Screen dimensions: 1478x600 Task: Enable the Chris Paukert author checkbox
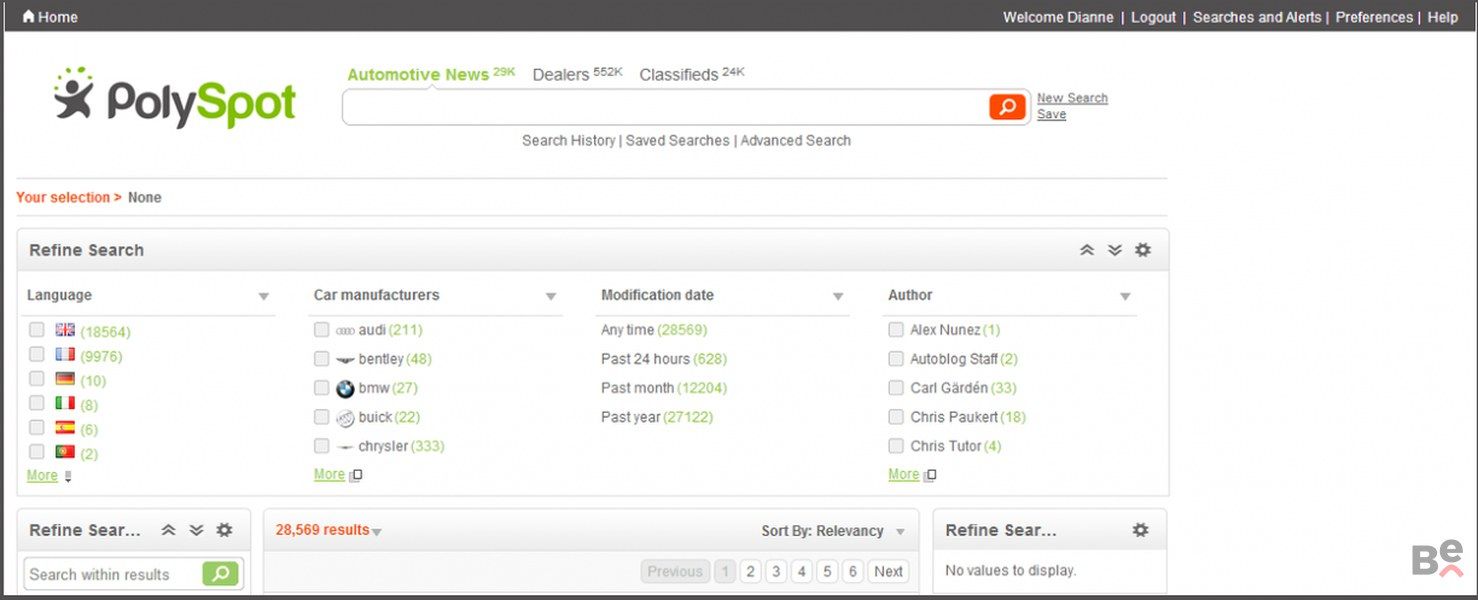[x=896, y=417]
